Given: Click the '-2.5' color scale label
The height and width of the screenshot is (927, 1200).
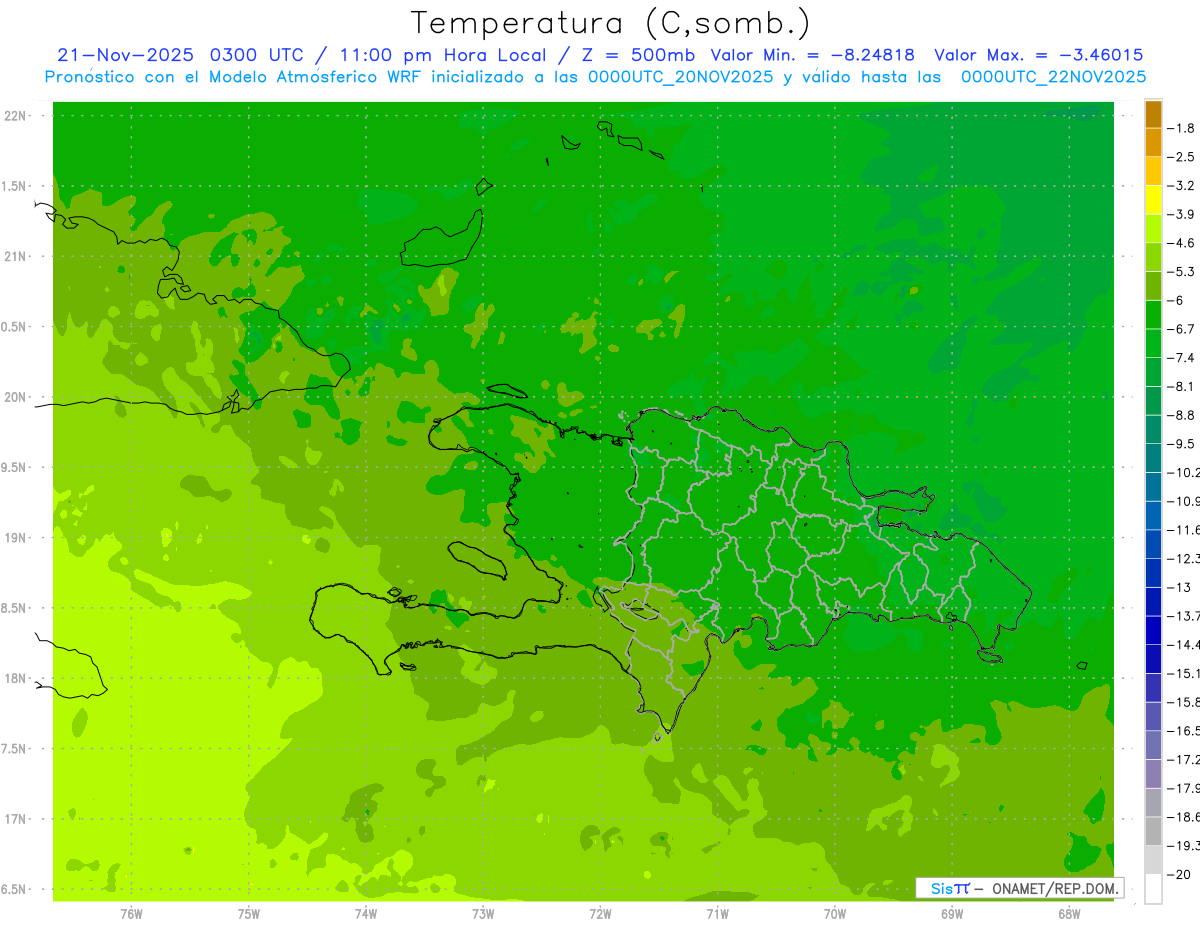Looking at the screenshot, I should pyautogui.click(x=1181, y=157).
